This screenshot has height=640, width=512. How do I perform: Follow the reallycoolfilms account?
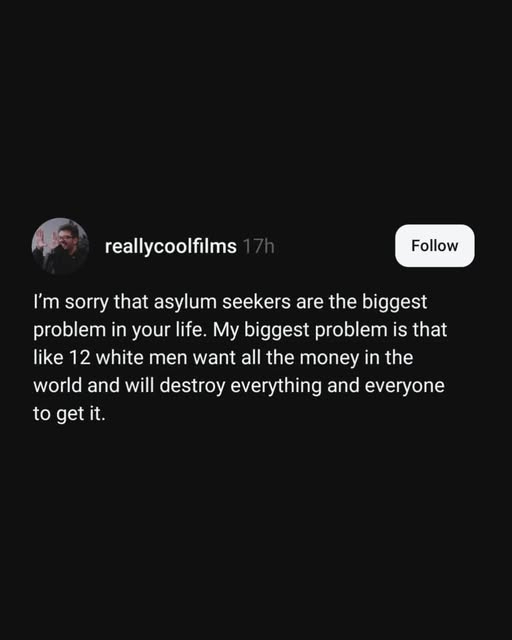434,246
